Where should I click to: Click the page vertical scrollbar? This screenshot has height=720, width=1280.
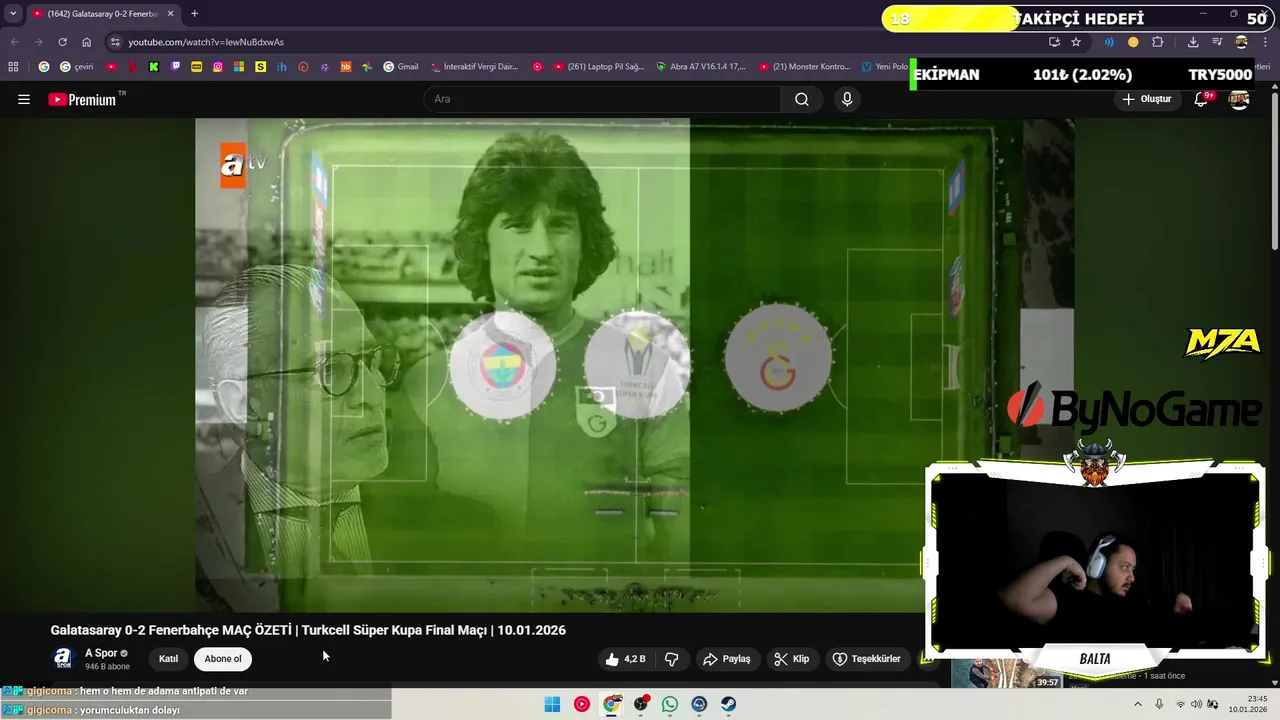(x=1275, y=170)
